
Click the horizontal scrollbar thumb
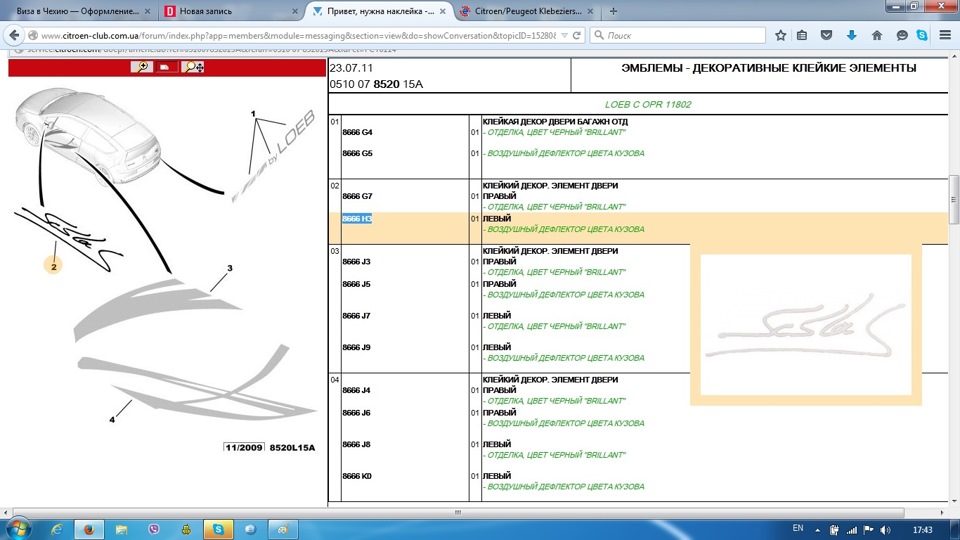pyautogui.click(x=458, y=512)
